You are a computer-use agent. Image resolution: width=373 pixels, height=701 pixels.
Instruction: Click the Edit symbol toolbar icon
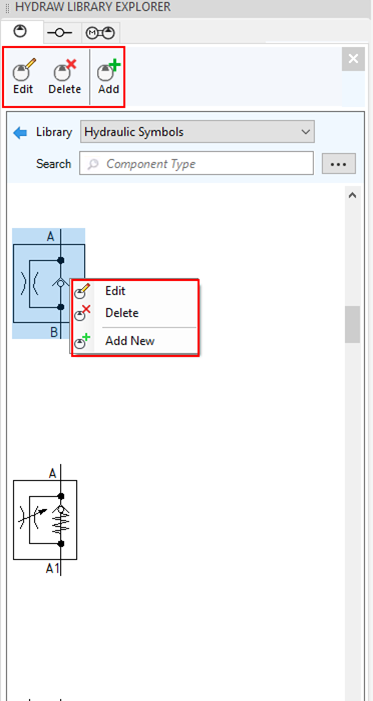pyautogui.click(x=23, y=76)
